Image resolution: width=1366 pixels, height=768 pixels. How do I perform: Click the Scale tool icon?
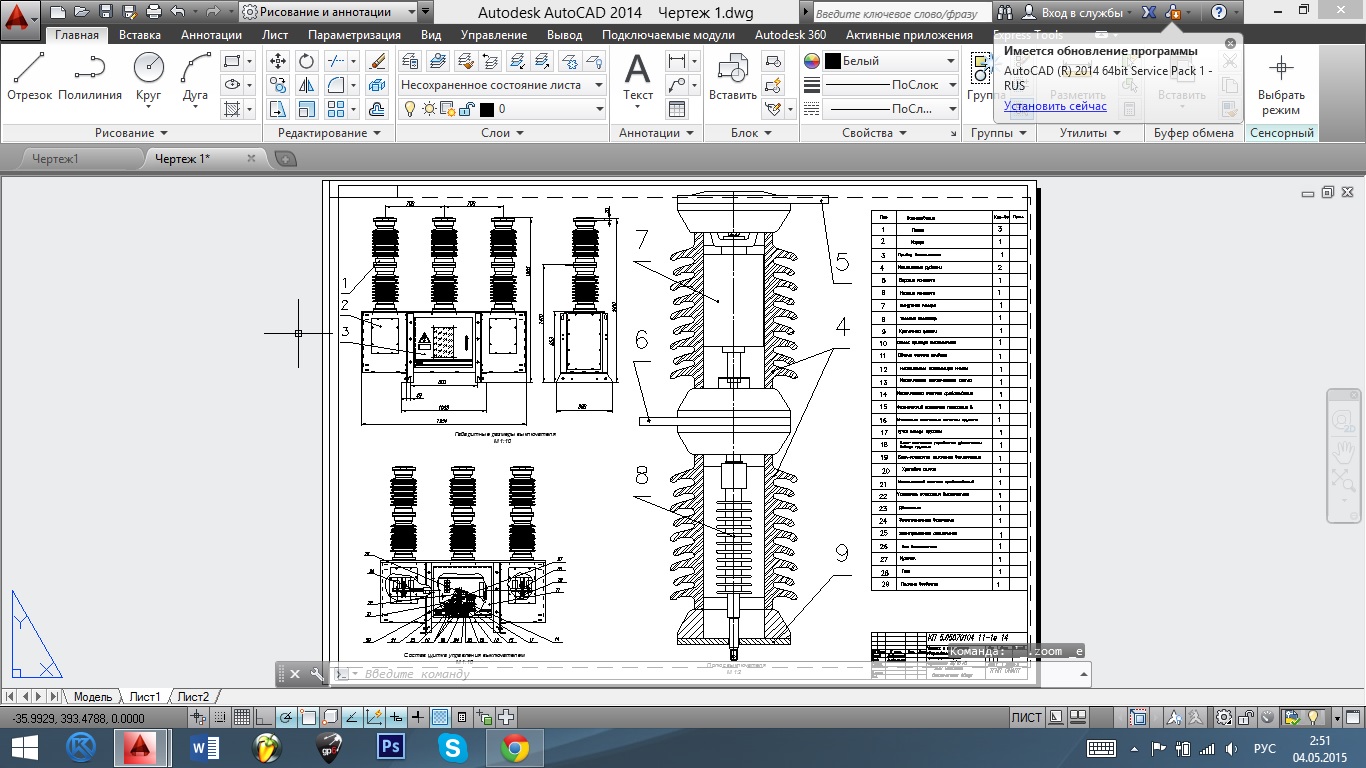pos(306,109)
